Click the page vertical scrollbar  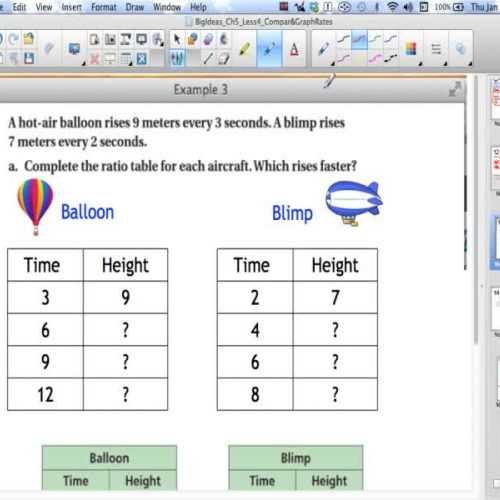tap(476, 210)
